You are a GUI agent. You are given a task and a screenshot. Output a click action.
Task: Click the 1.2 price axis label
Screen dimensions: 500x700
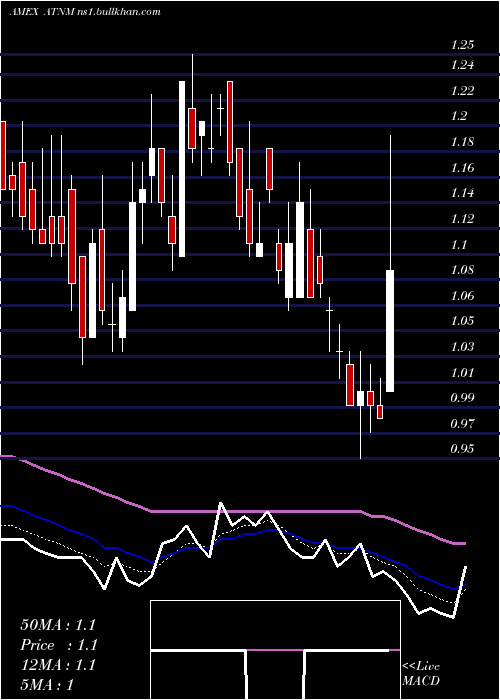pyautogui.click(x=459, y=116)
